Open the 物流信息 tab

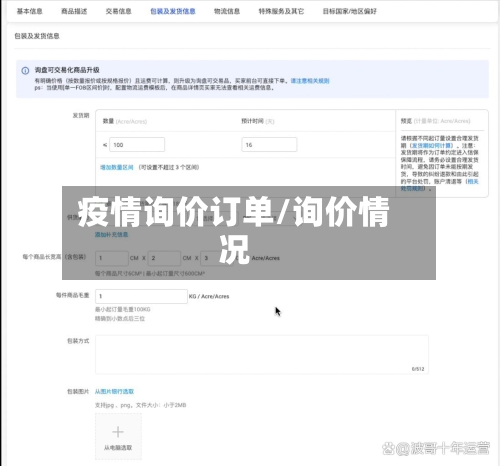click(x=227, y=11)
